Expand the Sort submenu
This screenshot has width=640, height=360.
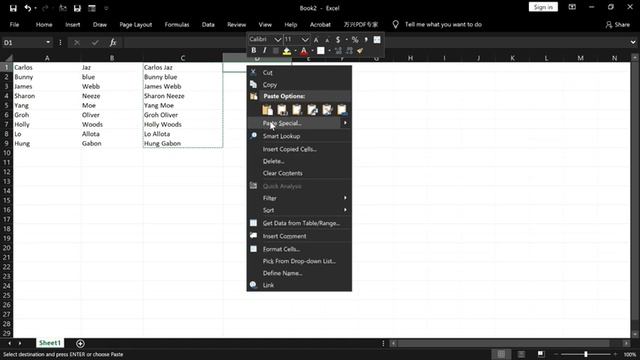coord(299,210)
